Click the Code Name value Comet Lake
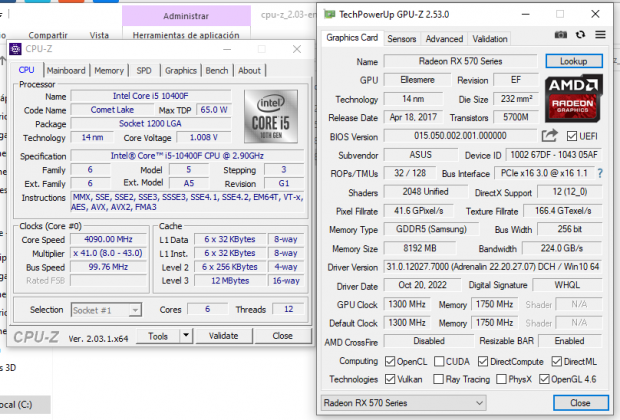 tap(112, 110)
